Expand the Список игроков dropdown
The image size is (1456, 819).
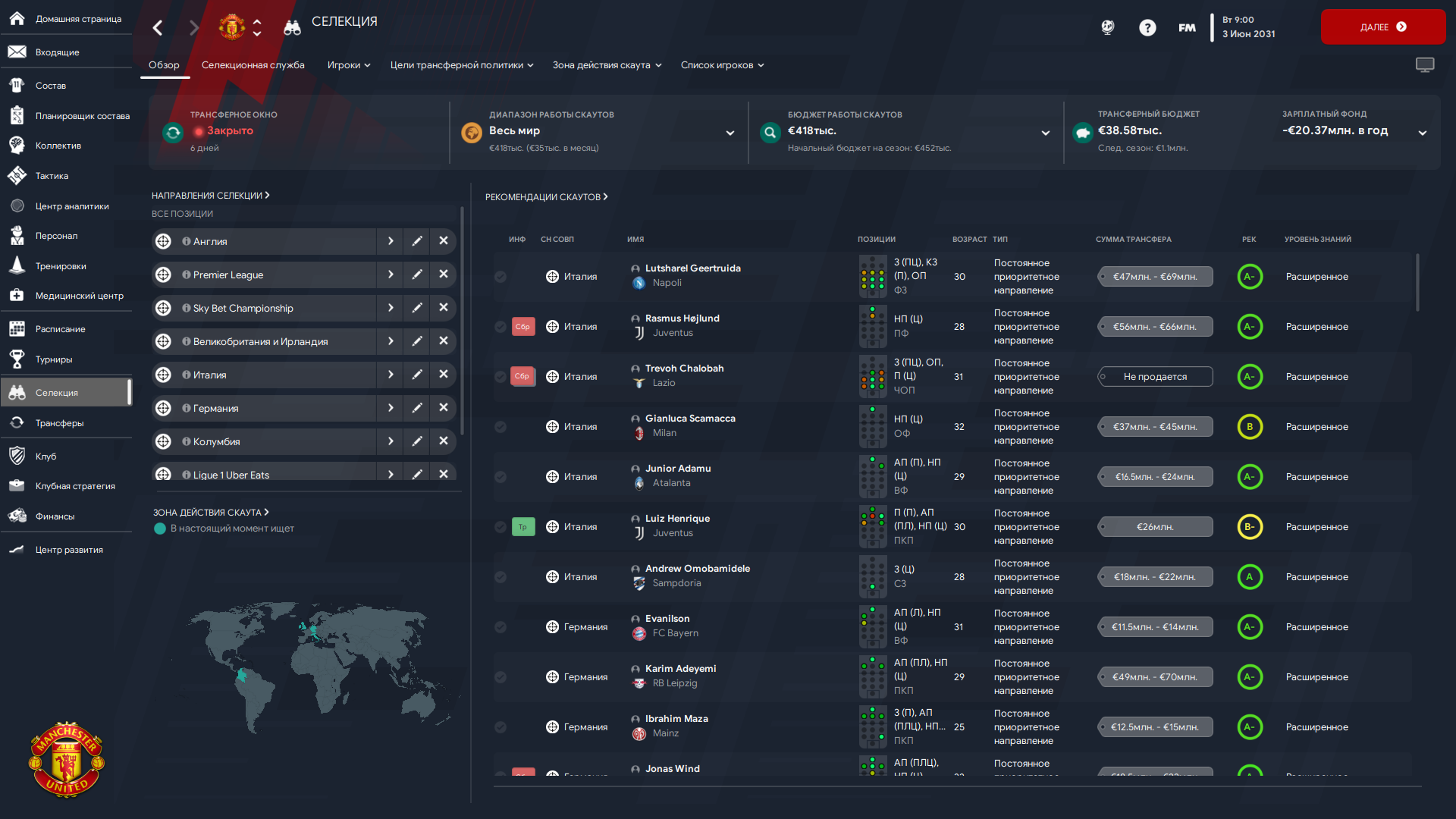pos(722,65)
